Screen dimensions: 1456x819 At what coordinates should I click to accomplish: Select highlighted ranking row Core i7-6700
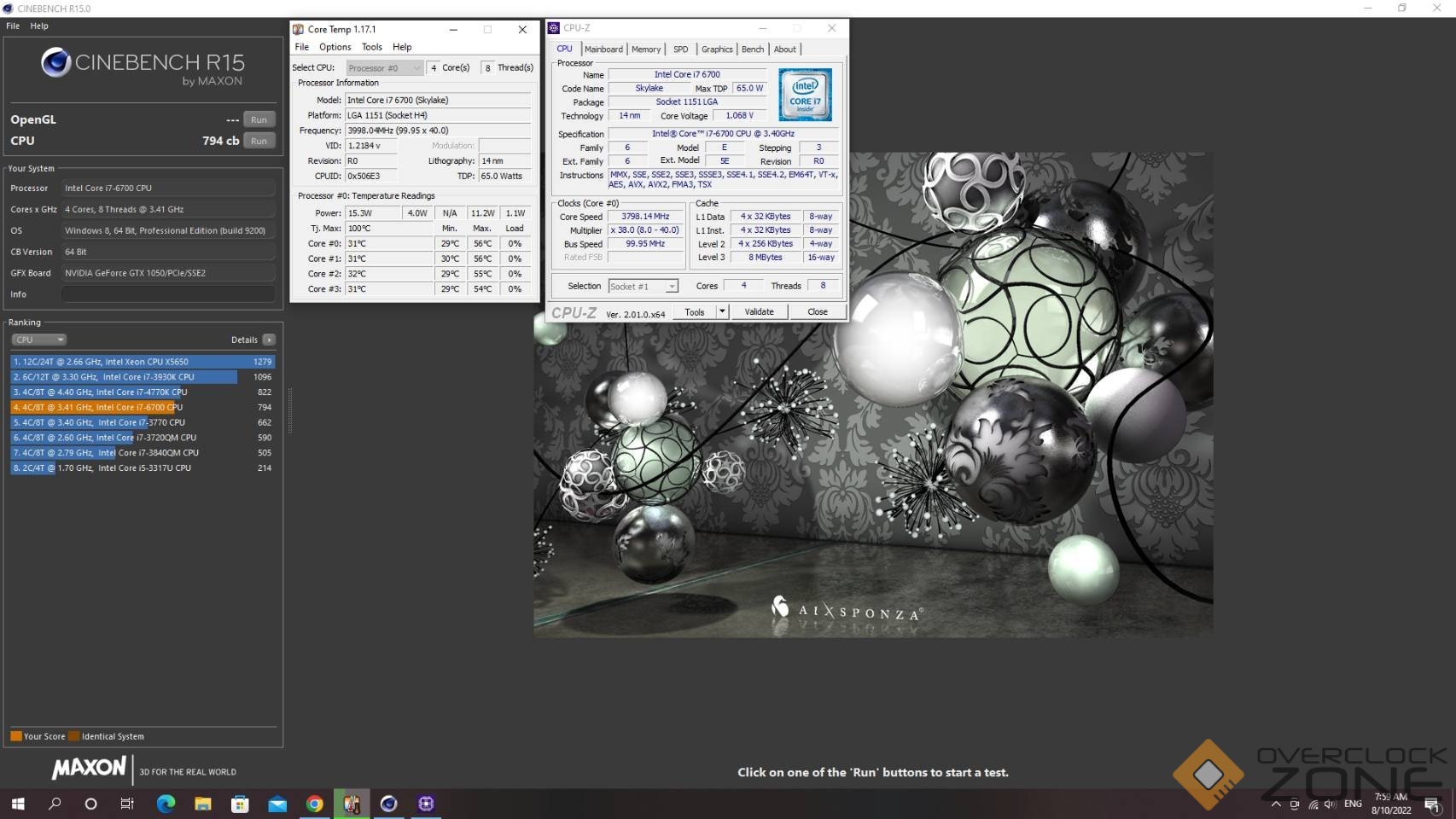143,408
